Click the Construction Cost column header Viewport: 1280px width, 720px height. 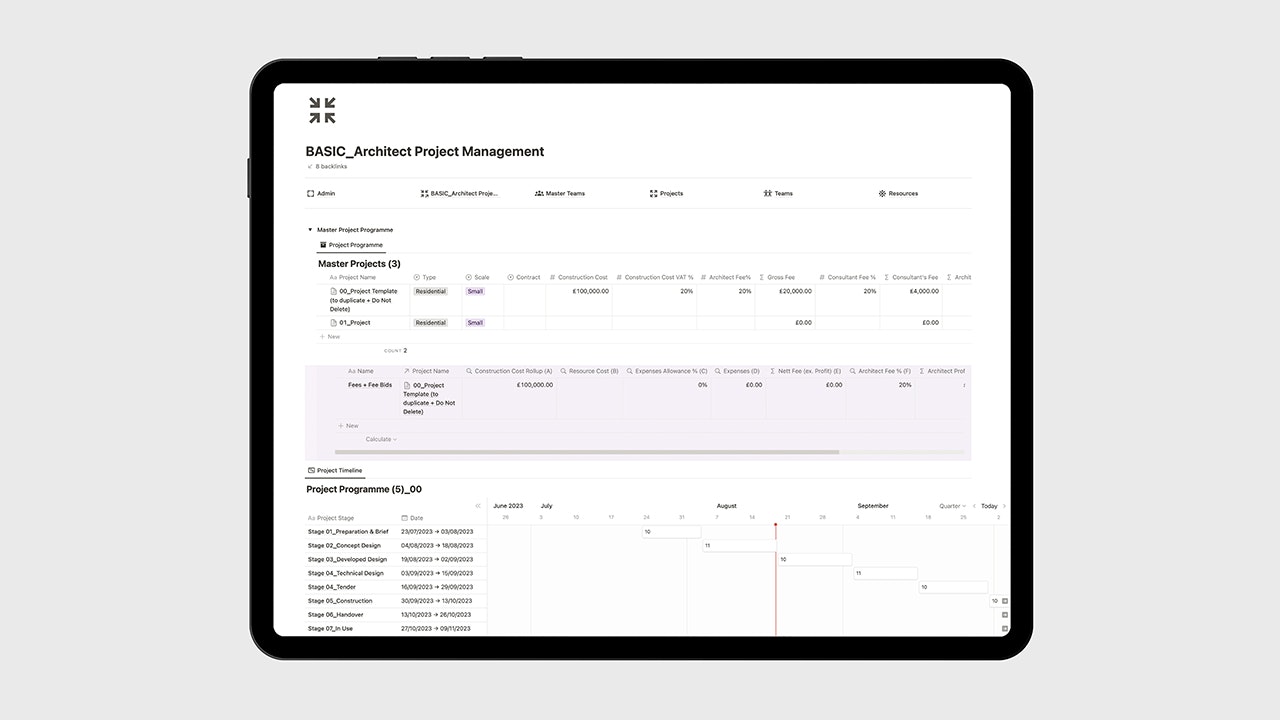tap(579, 277)
